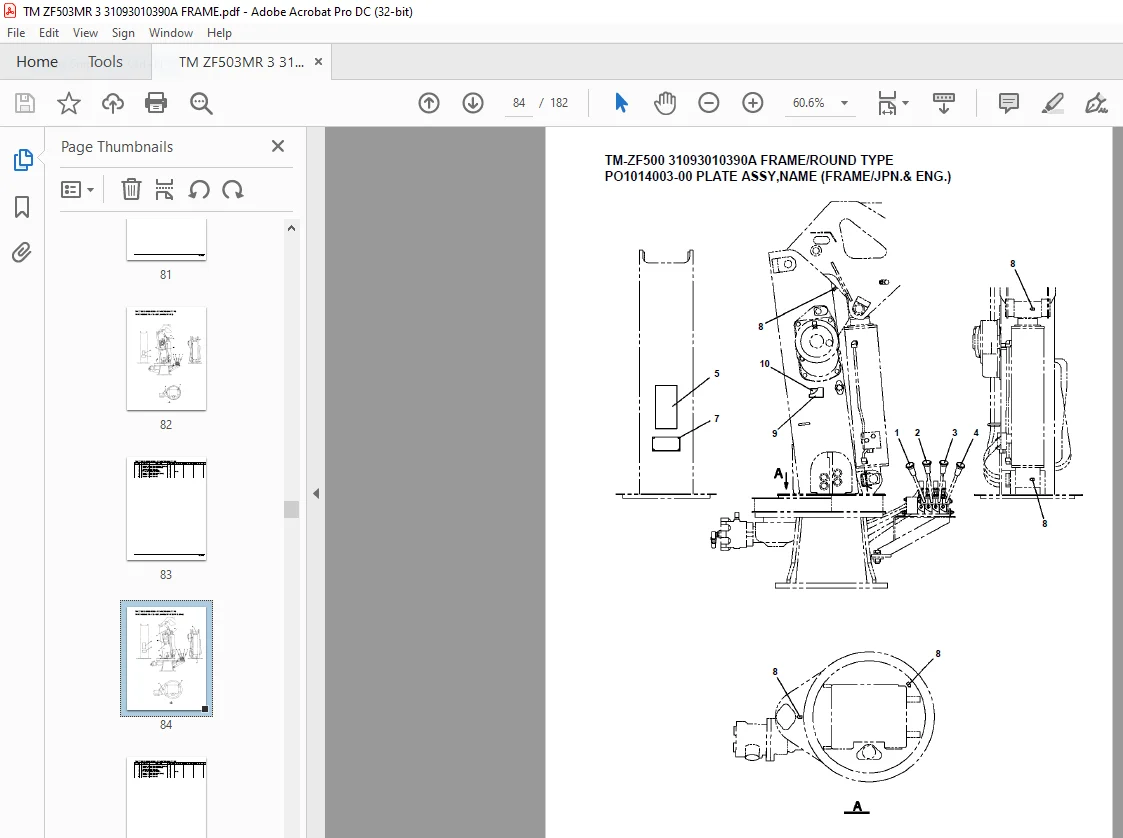Open thumbnail options dropdown menu
The image size is (1123, 838).
pos(77,190)
